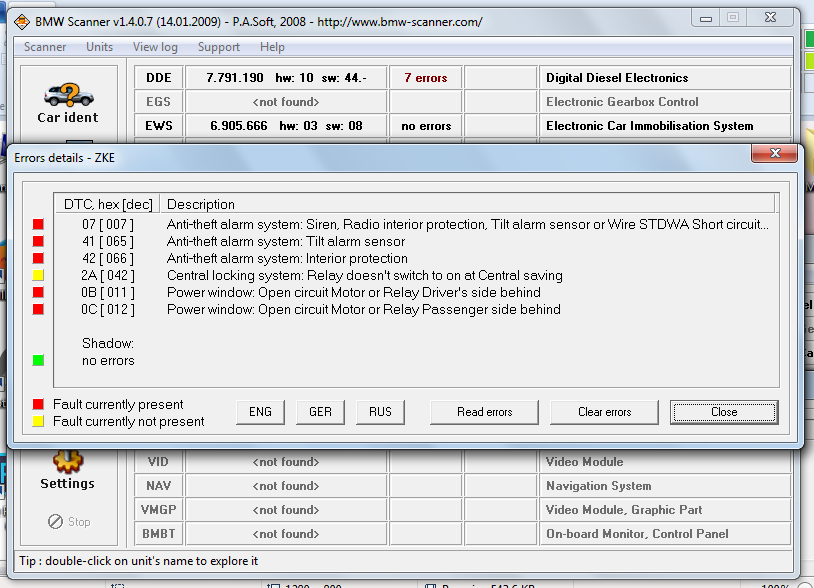Click the NAV <not found> cell
The image size is (814, 588).
tap(286, 486)
